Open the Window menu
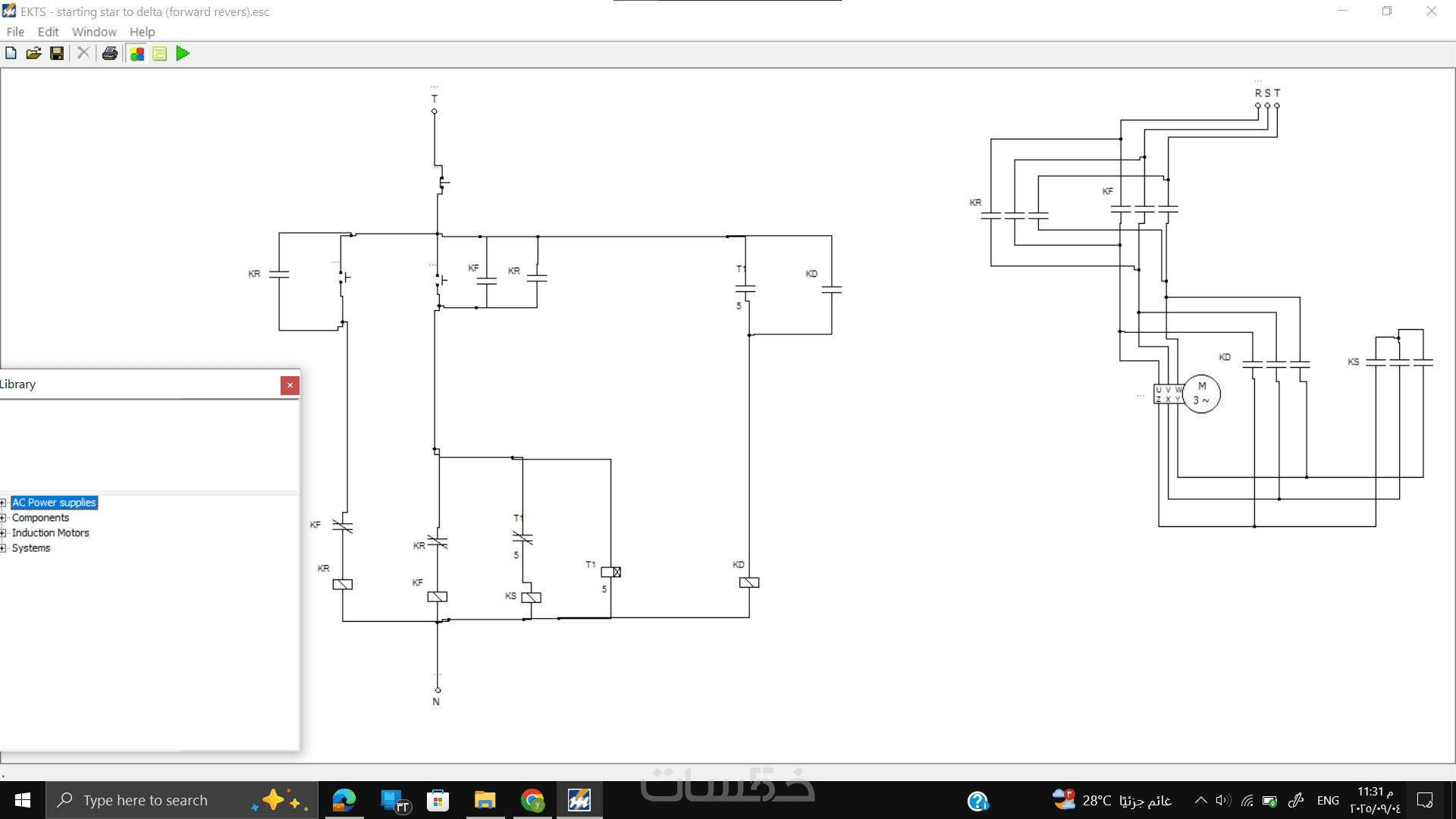 94,32
